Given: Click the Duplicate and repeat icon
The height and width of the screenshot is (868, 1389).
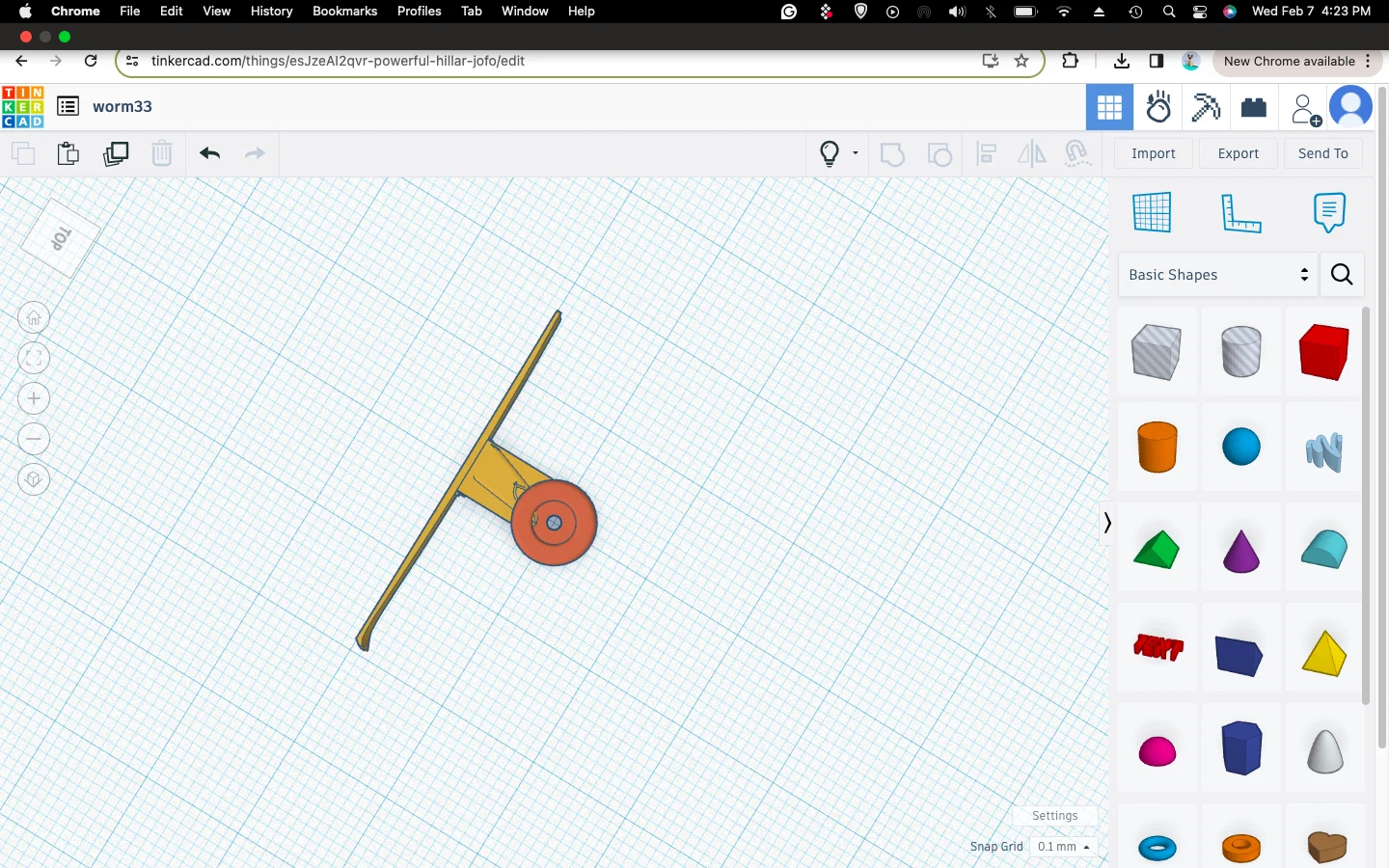Looking at the screenshot, I should [116, 153].
